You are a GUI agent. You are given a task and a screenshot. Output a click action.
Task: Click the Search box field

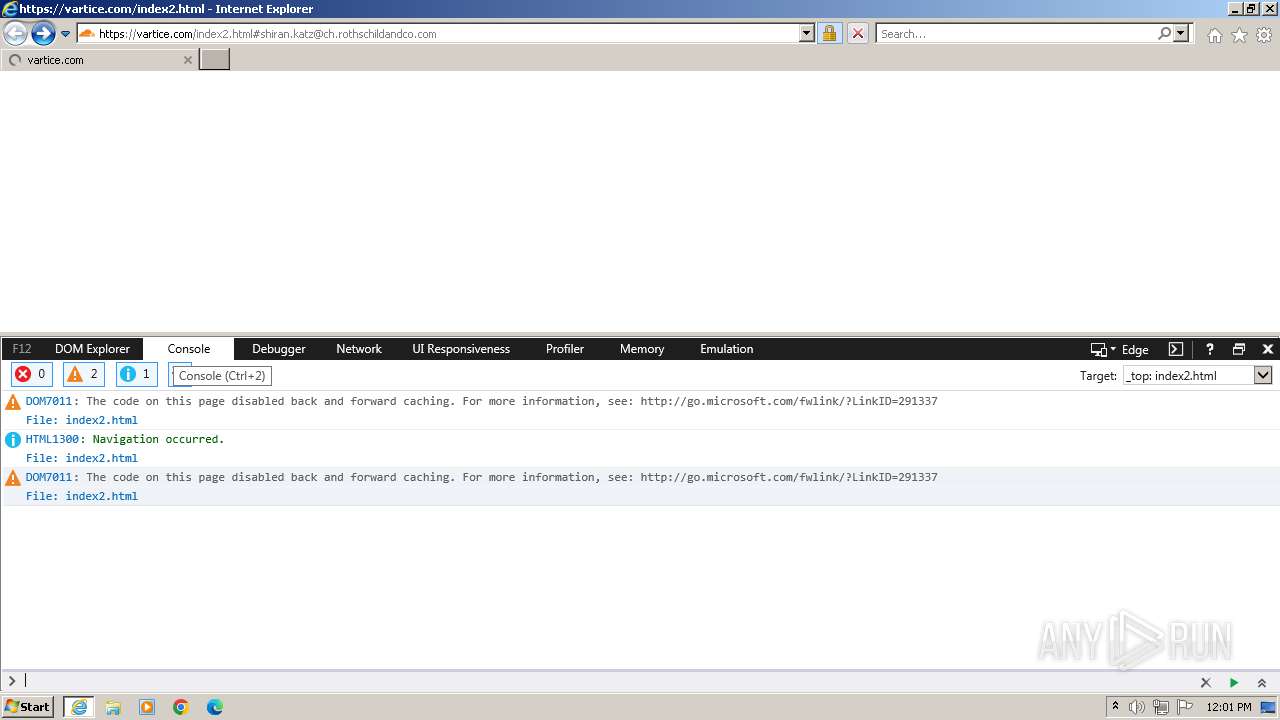coord(1015,33)
